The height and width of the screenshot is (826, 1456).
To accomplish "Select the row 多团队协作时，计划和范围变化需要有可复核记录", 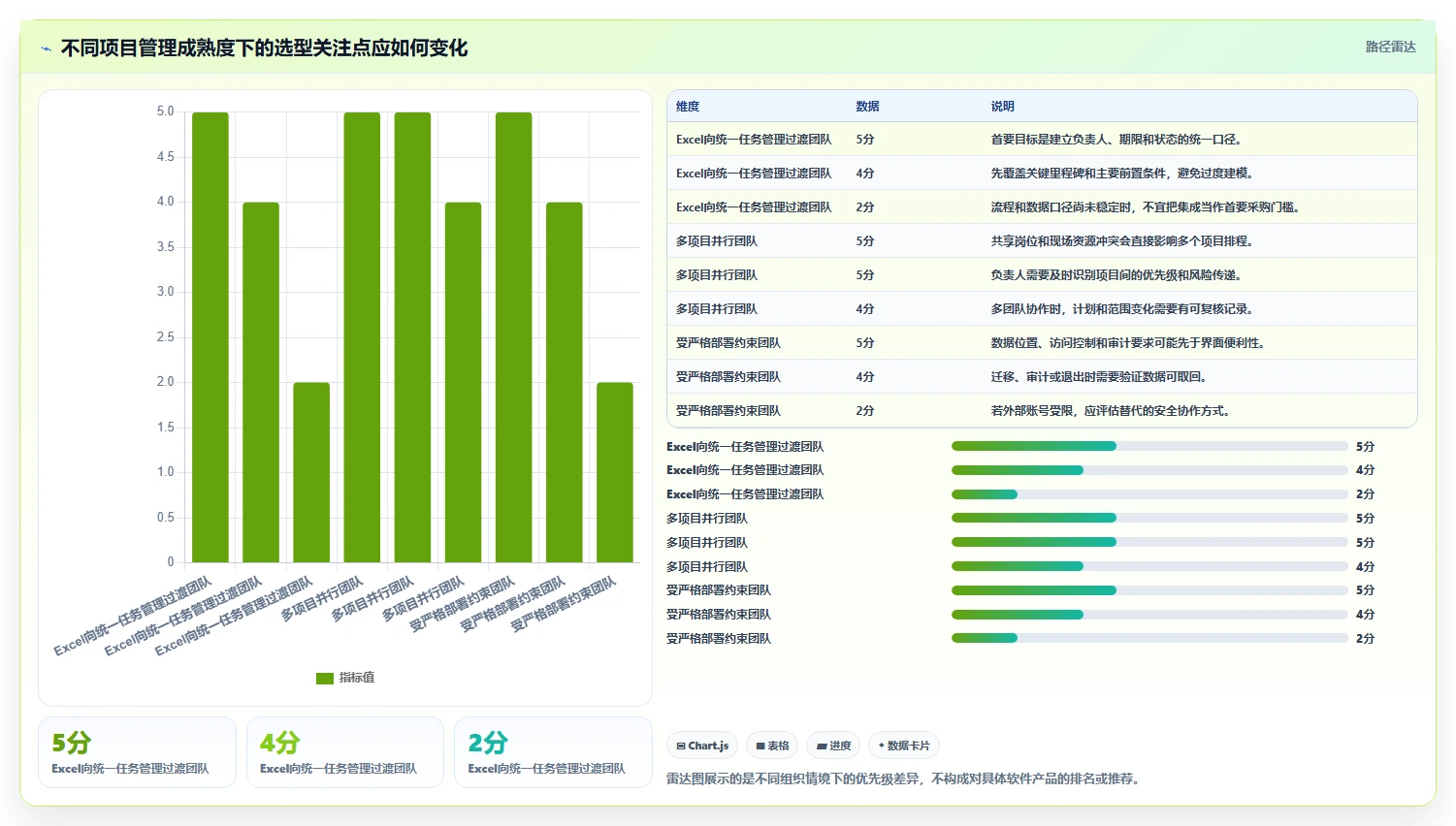I will [x=1042, y=309].
